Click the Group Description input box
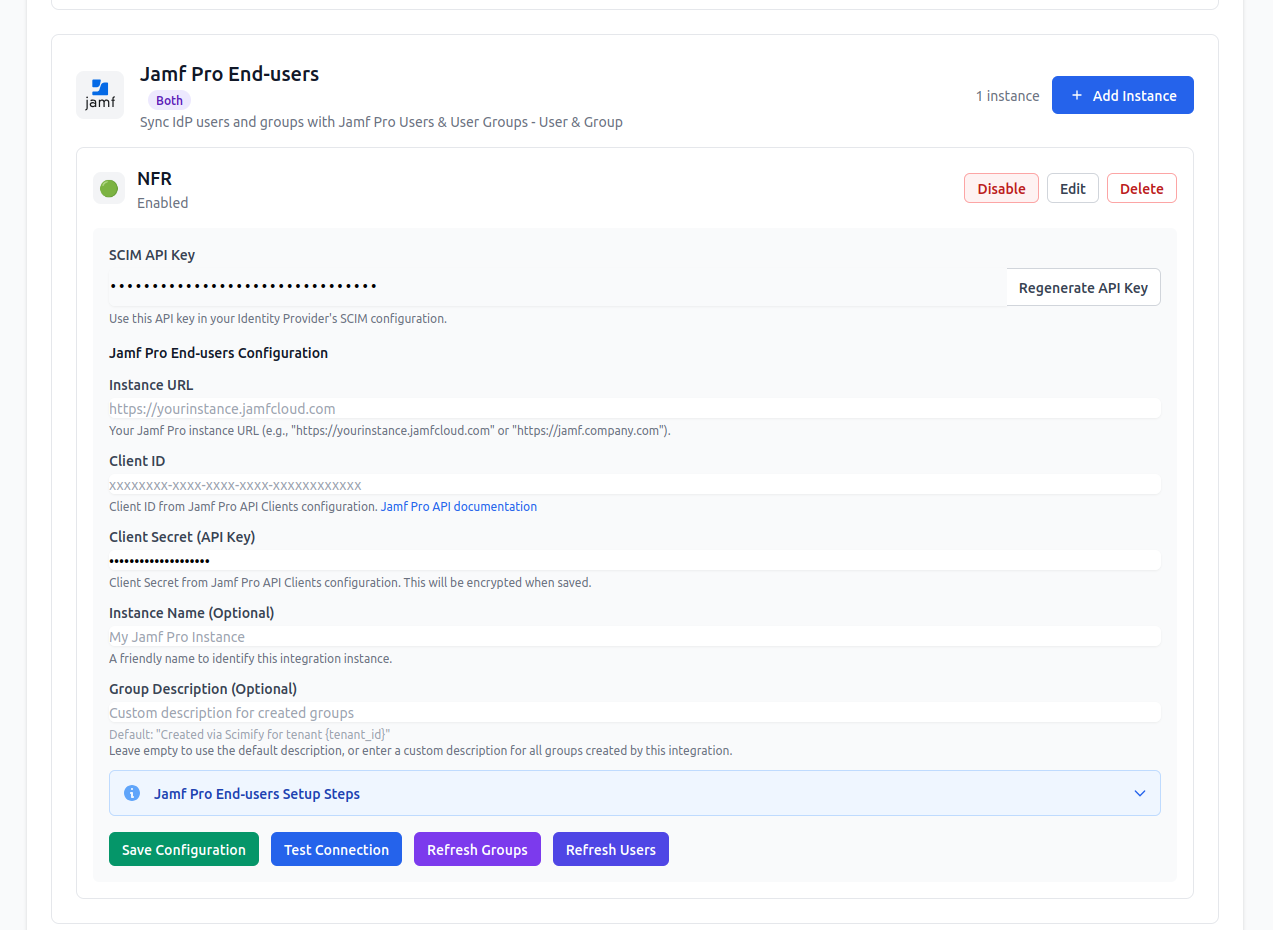The image size is (1273, 930). point(634,712)
